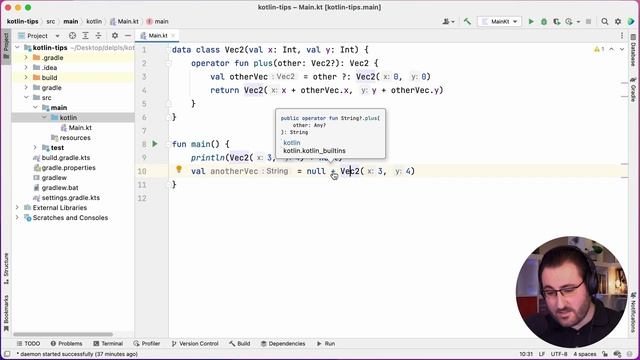Run with coverage icon in toolbar
Viewport: 640px width, 360px height.
tap(556, 22)
